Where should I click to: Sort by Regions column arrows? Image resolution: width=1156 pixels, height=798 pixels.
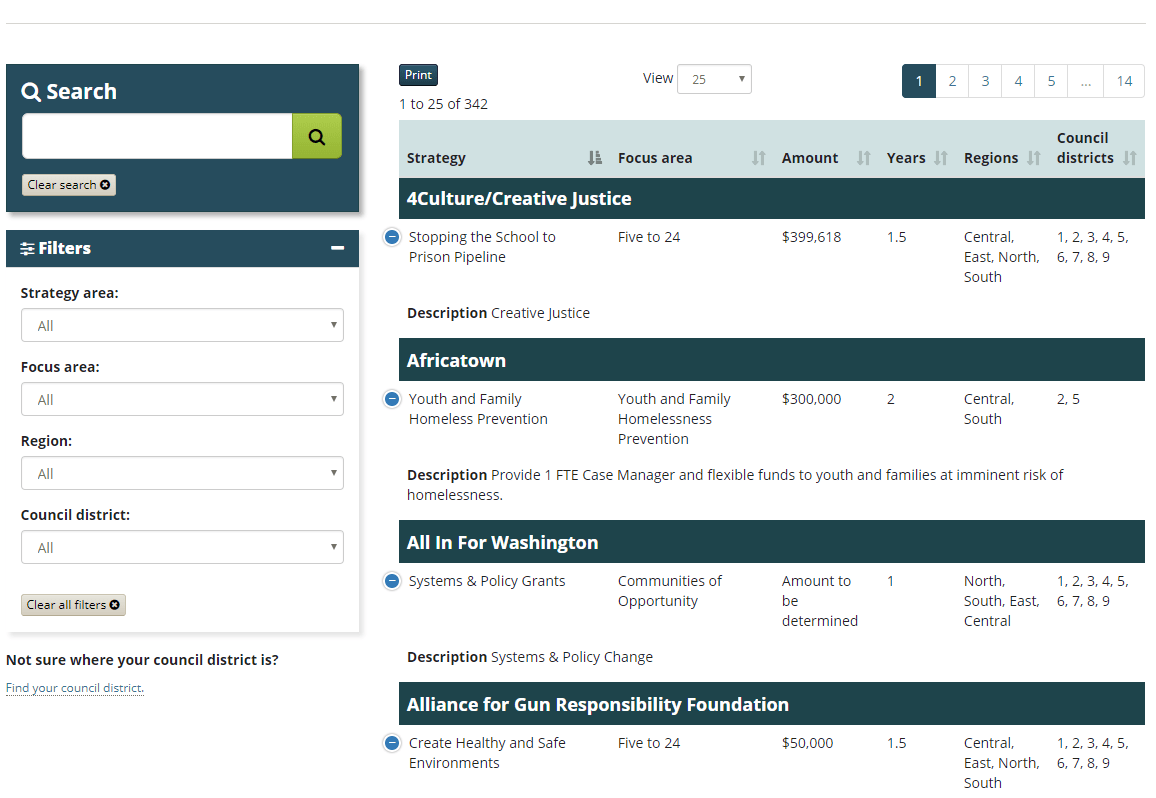pyautogui.click(x=1034, y=158)
